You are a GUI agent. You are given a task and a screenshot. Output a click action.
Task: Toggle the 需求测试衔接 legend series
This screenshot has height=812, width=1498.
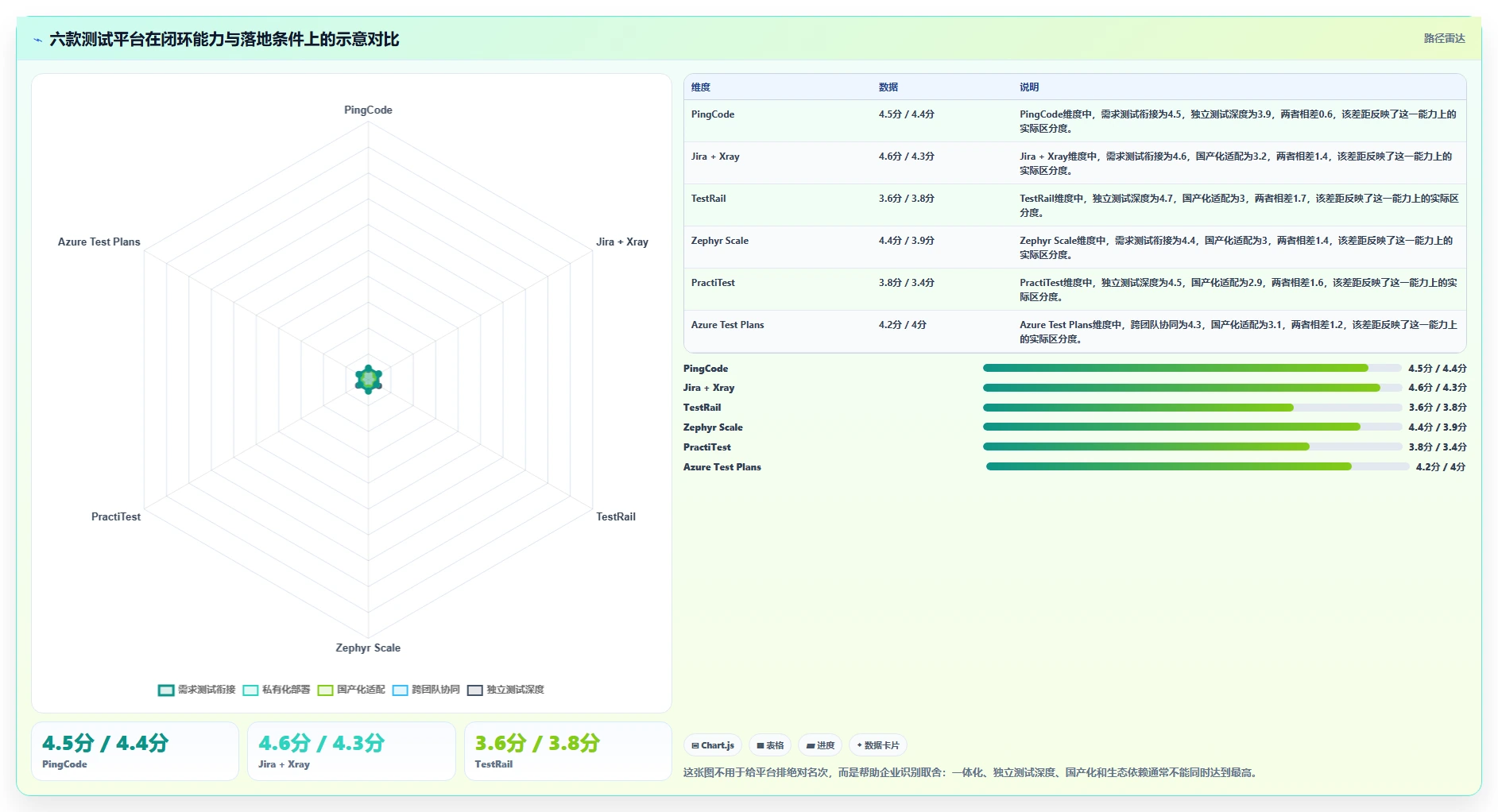click(196, 690)
